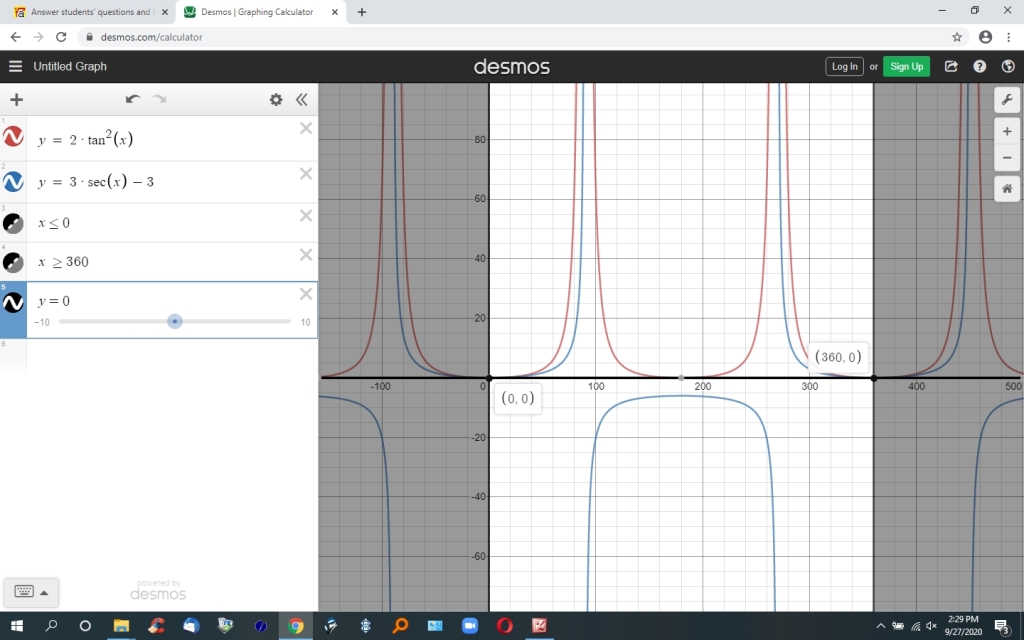The image size is (1024, 640).
Task: Open the Desmos Help icon
Action: 980,66
